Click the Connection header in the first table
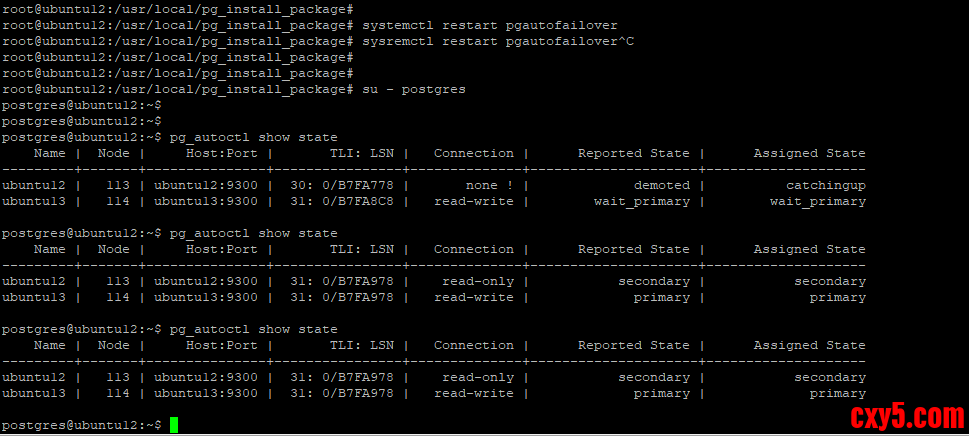Viewport: 969px width, 436px height. tap(474, 153)
